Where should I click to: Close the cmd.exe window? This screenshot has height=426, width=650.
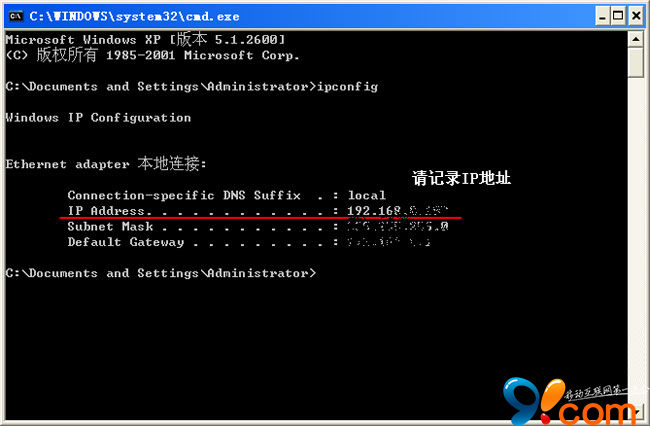636,16
